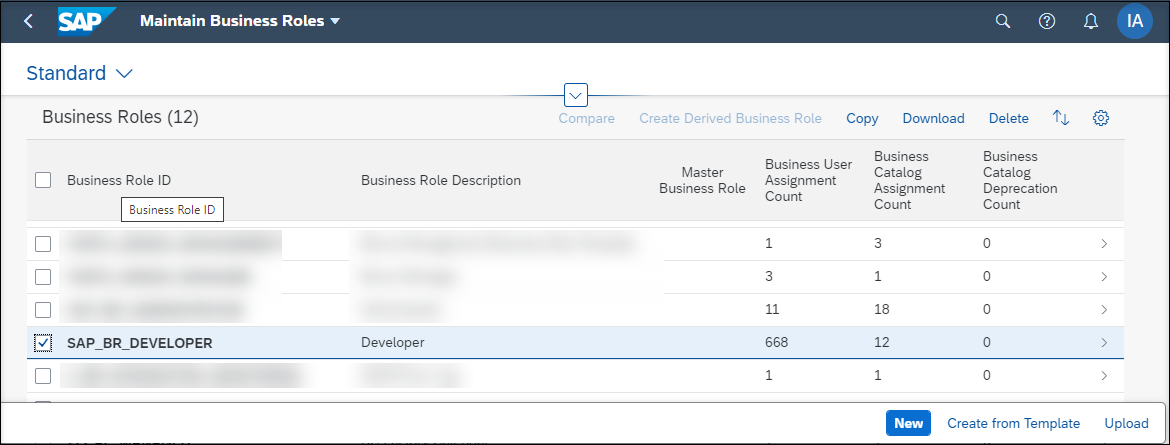Image resolution: width=1170 pixels, height=445 pixels.
Task: Check the first row with catalog count 3
Action: (43, 243)
